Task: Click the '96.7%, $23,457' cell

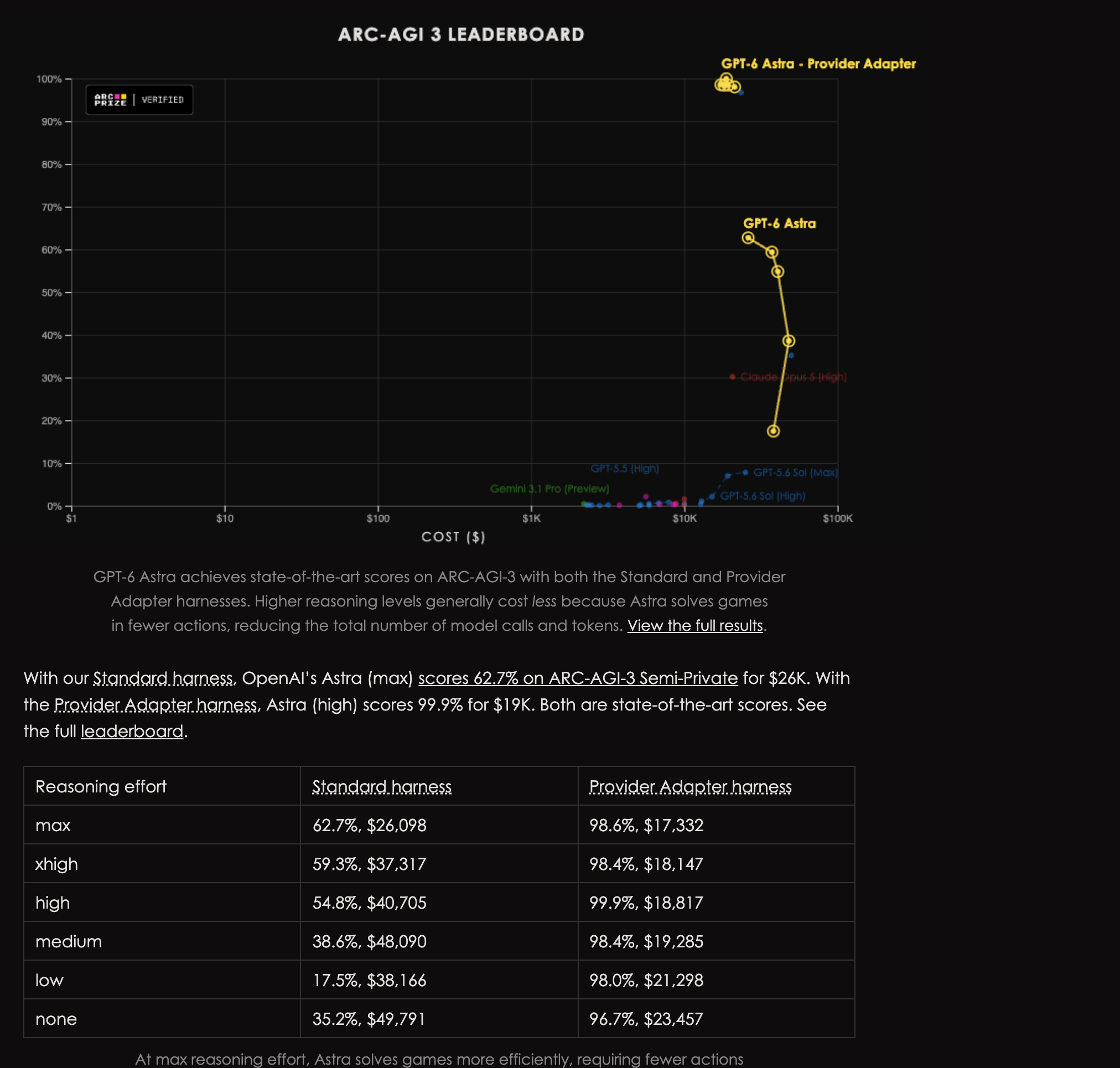Action: pos(716,1018)
